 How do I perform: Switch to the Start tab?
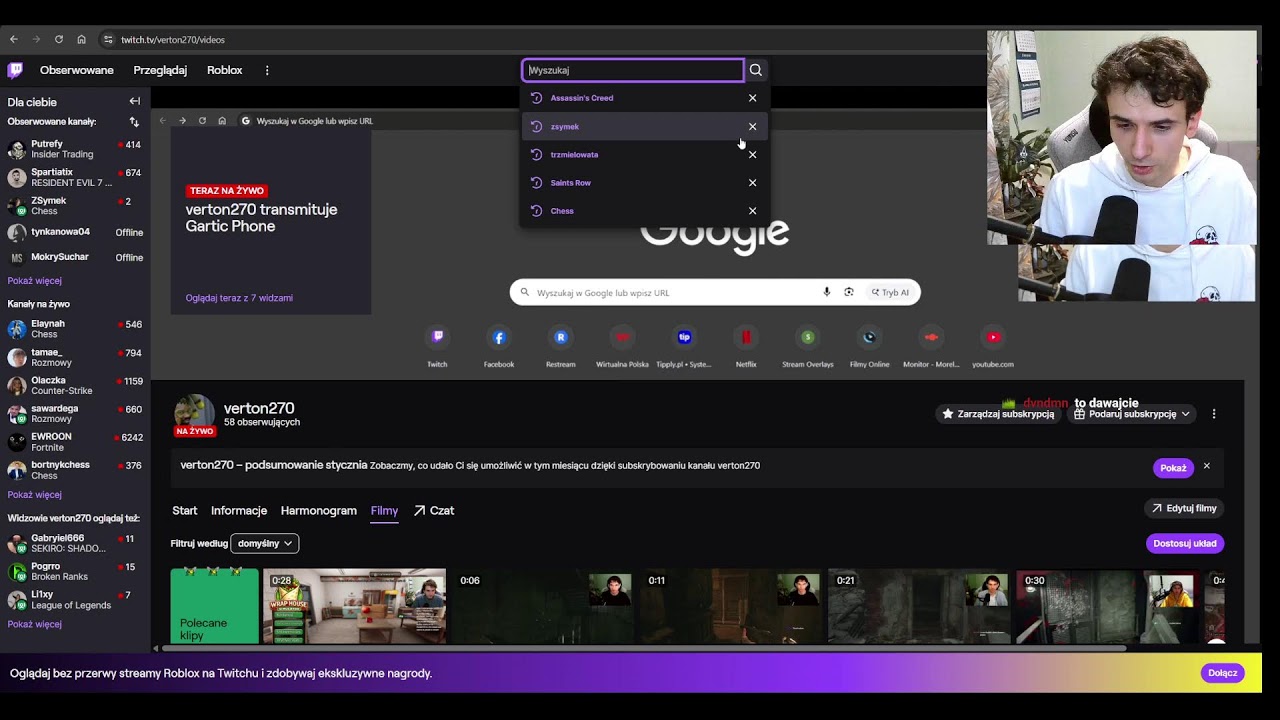[185, 511]
